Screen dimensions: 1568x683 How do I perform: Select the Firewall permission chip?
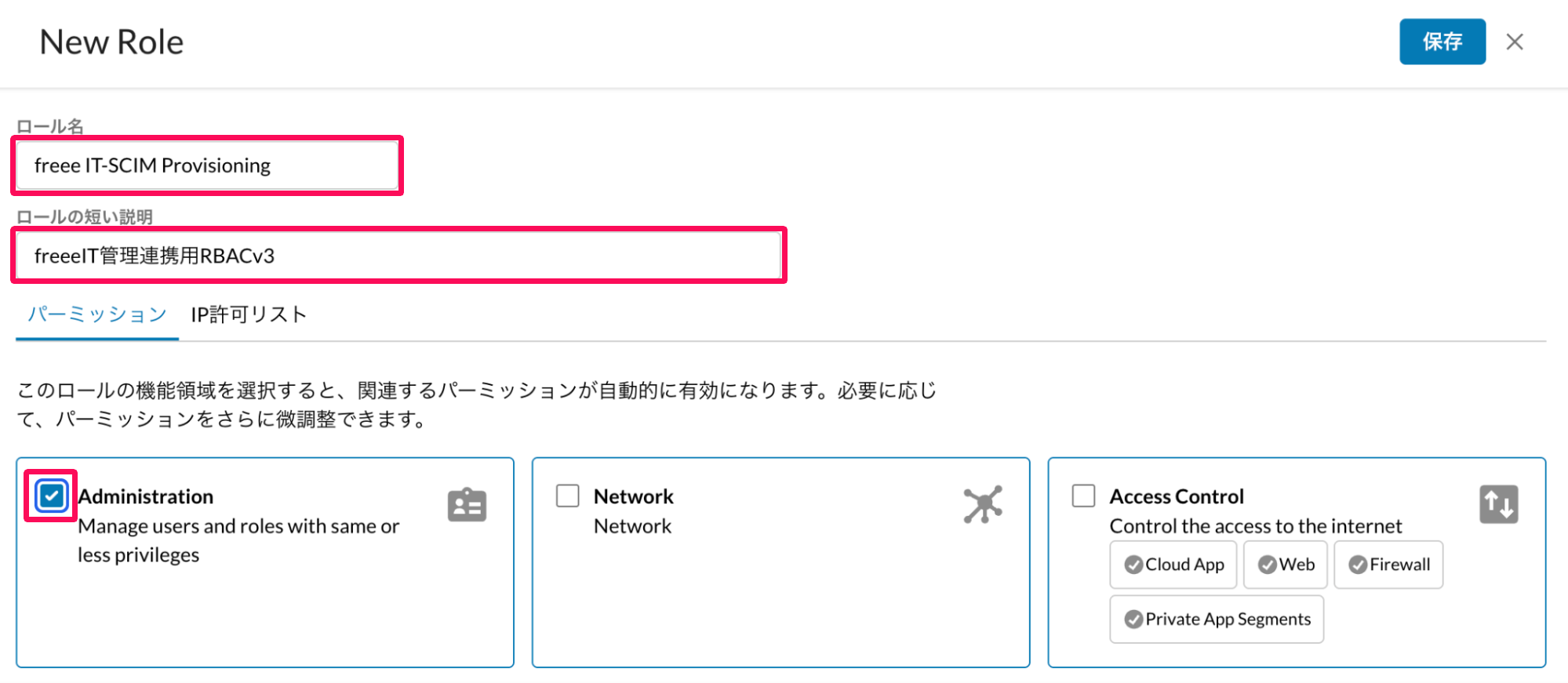[x=1389, y=565]
